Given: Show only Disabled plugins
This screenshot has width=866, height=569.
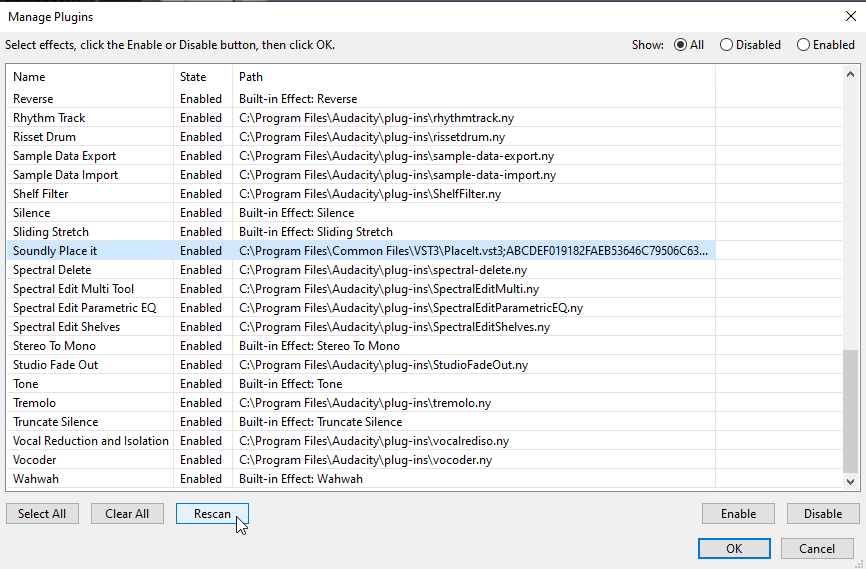Looking at the screenshot, I should point(750,45).
